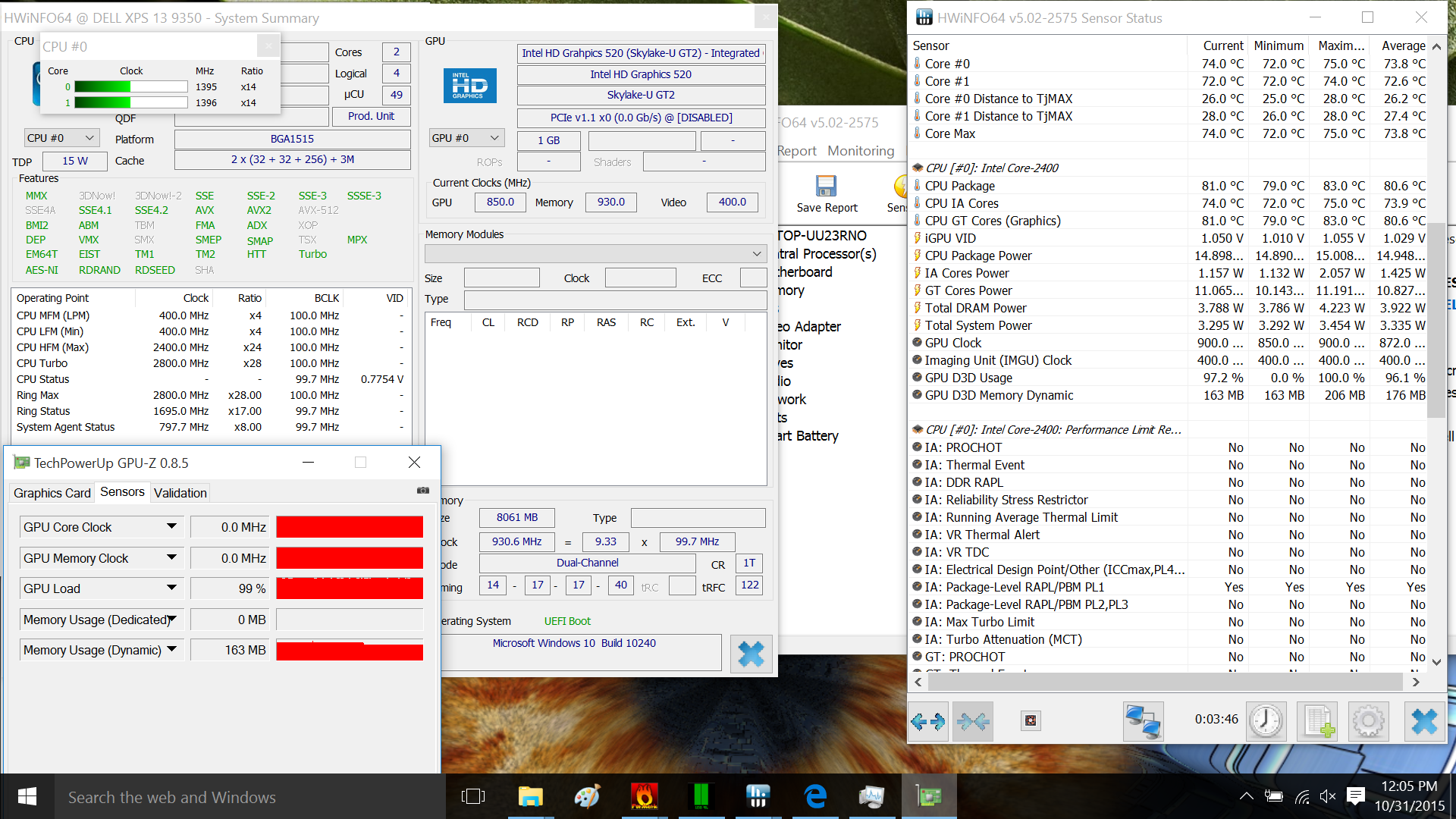Click GPU-Z screenshot camera icon
Image resolution: width=1456 pixels, height=819 pixels.
click(x=423, y=491)
